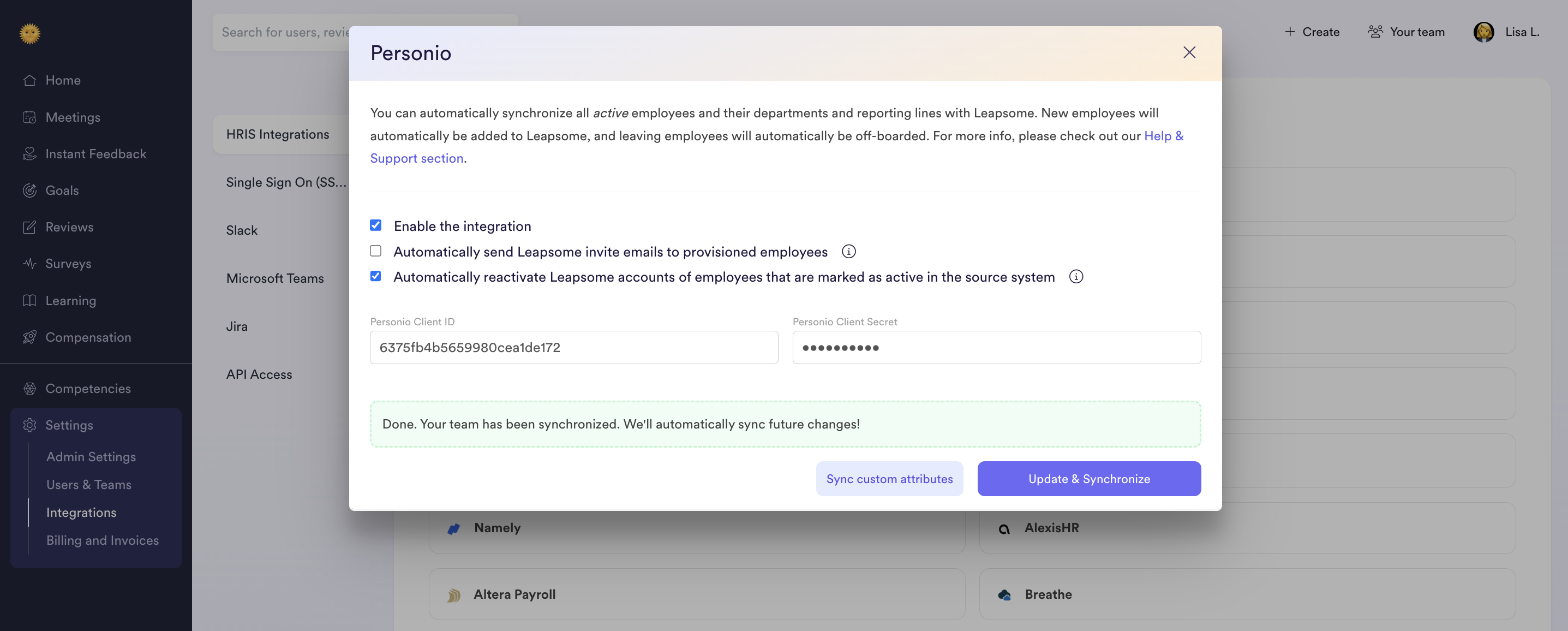This screenshot has height=631, width=1568.
Task: Go to Instant Feedback page
Action: pyautogui.click(x=95, y=153)
